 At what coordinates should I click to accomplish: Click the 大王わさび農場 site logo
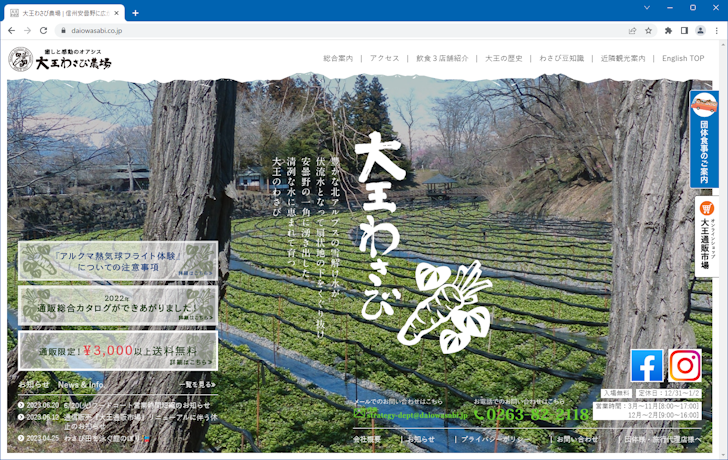[60, 59]
